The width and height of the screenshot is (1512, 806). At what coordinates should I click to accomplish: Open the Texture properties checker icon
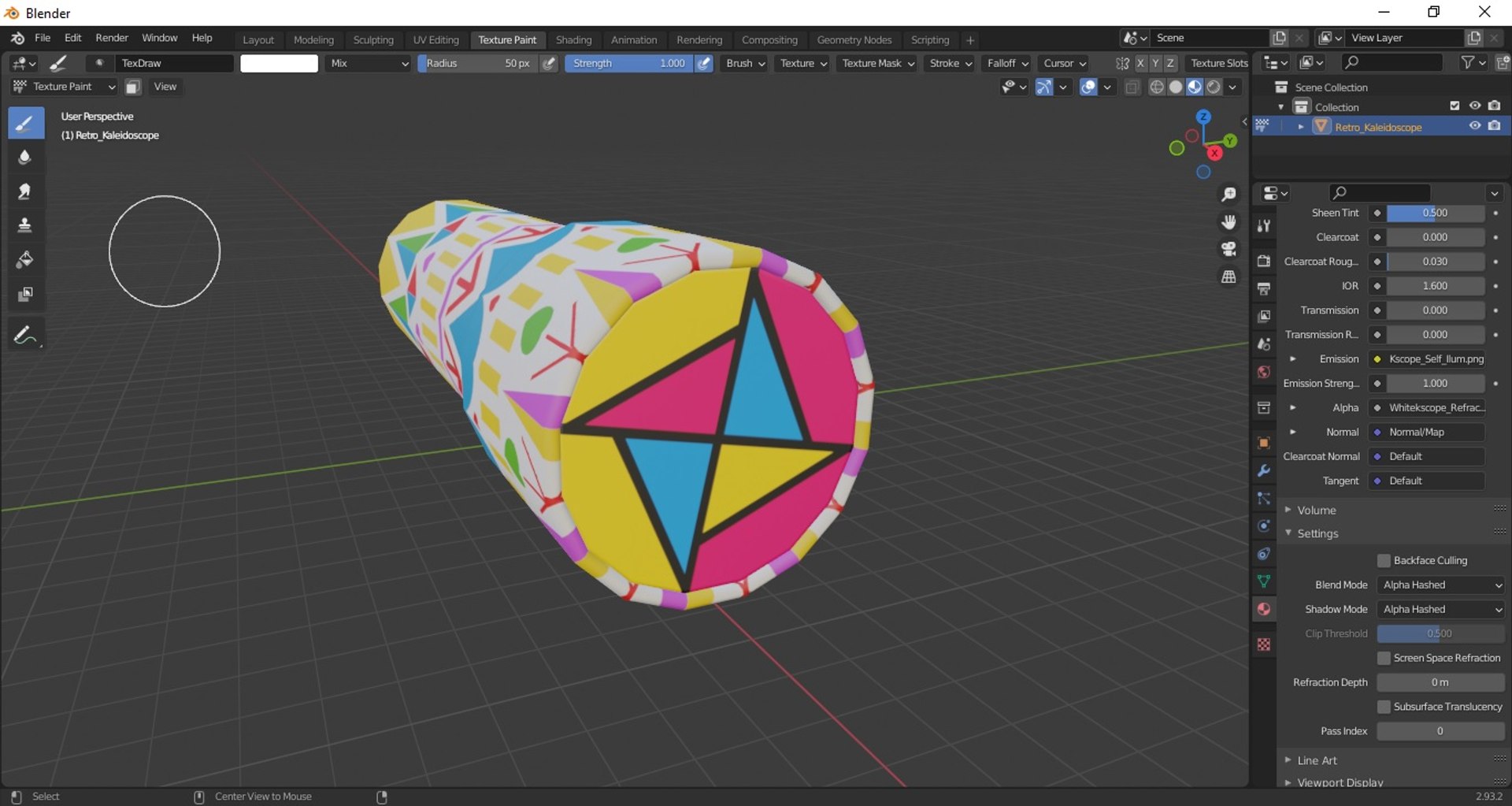pyautogui.click(x=1264, y=644)
